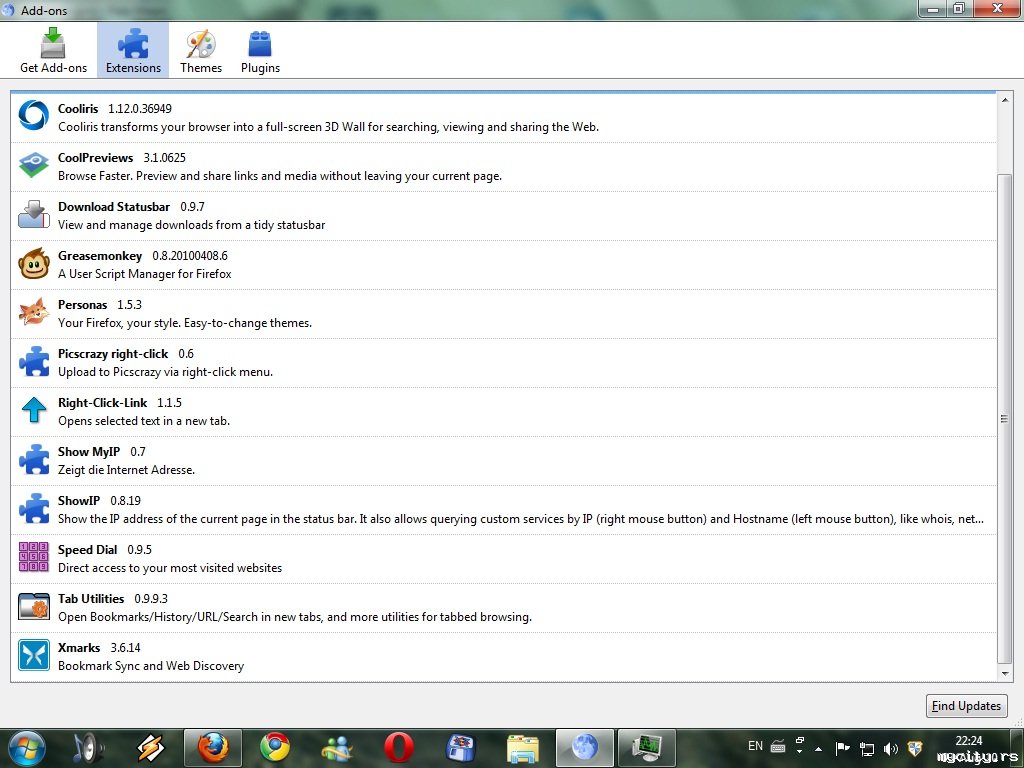Click the security shield tray icon

915,748
